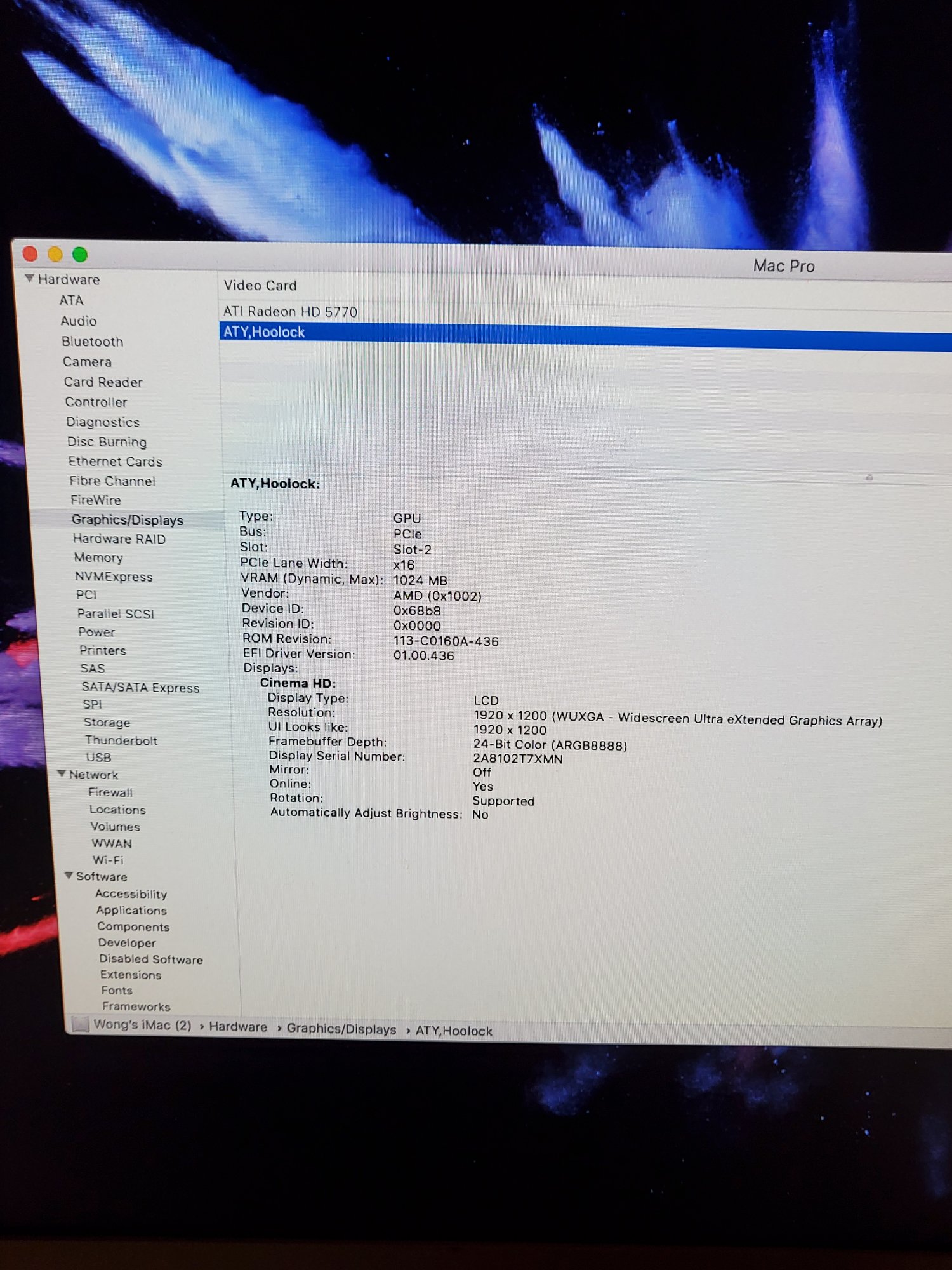The width and height of the screenshot is (952, 1270).
Task: Click the computer icon in the path bar
Action: coord(81,1024)
